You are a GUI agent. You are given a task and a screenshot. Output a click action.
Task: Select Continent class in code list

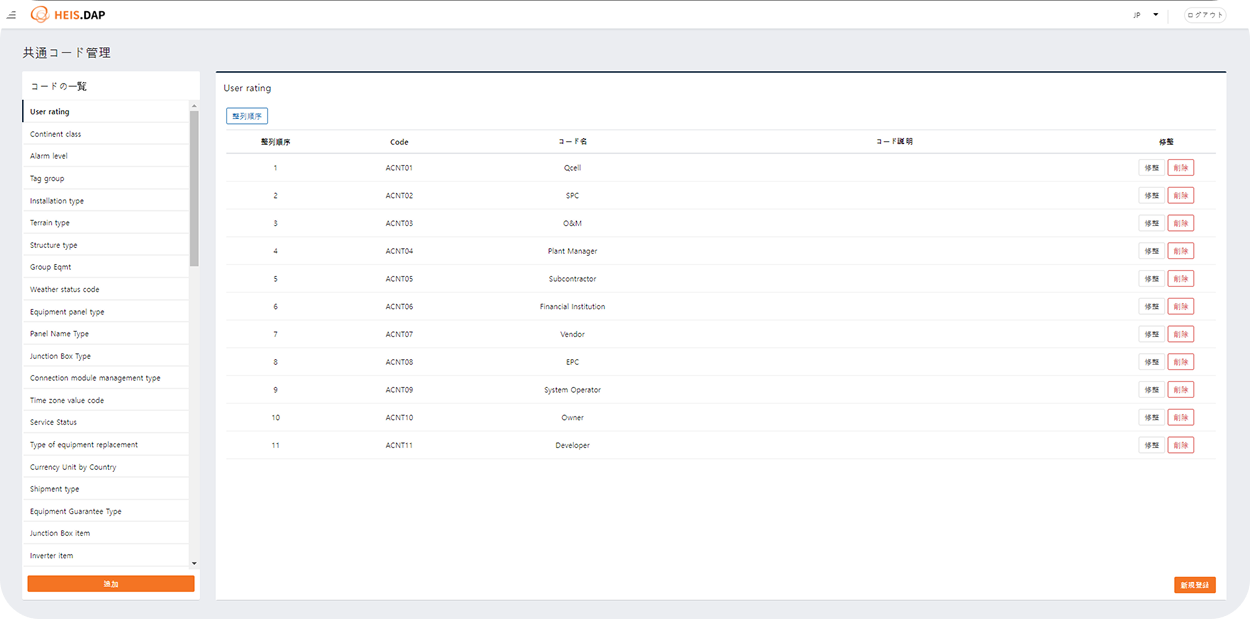(56, 134)
